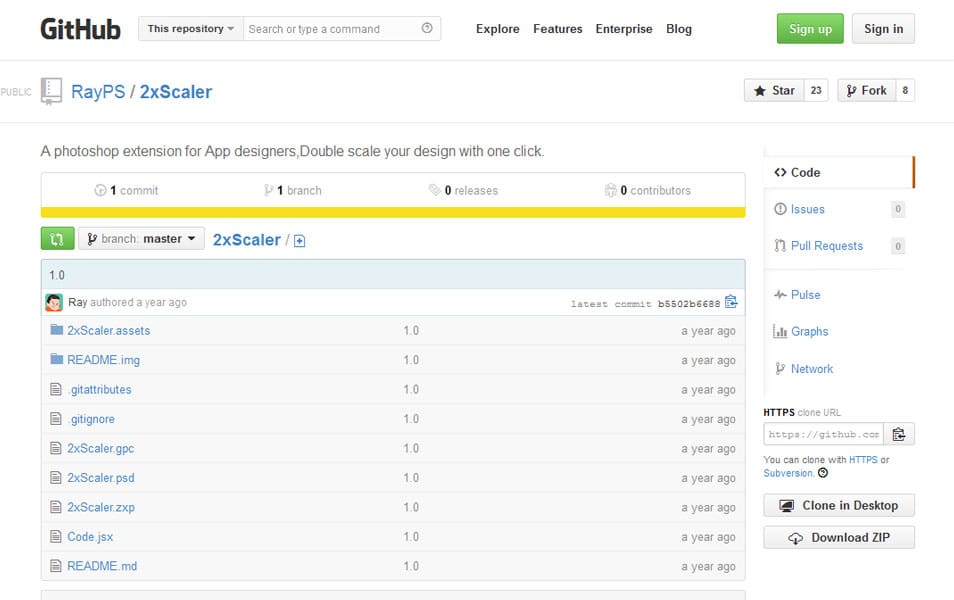Click Ray's avatar thumbnail
Viewport: 954px width, 600px height.
point(54,302)
